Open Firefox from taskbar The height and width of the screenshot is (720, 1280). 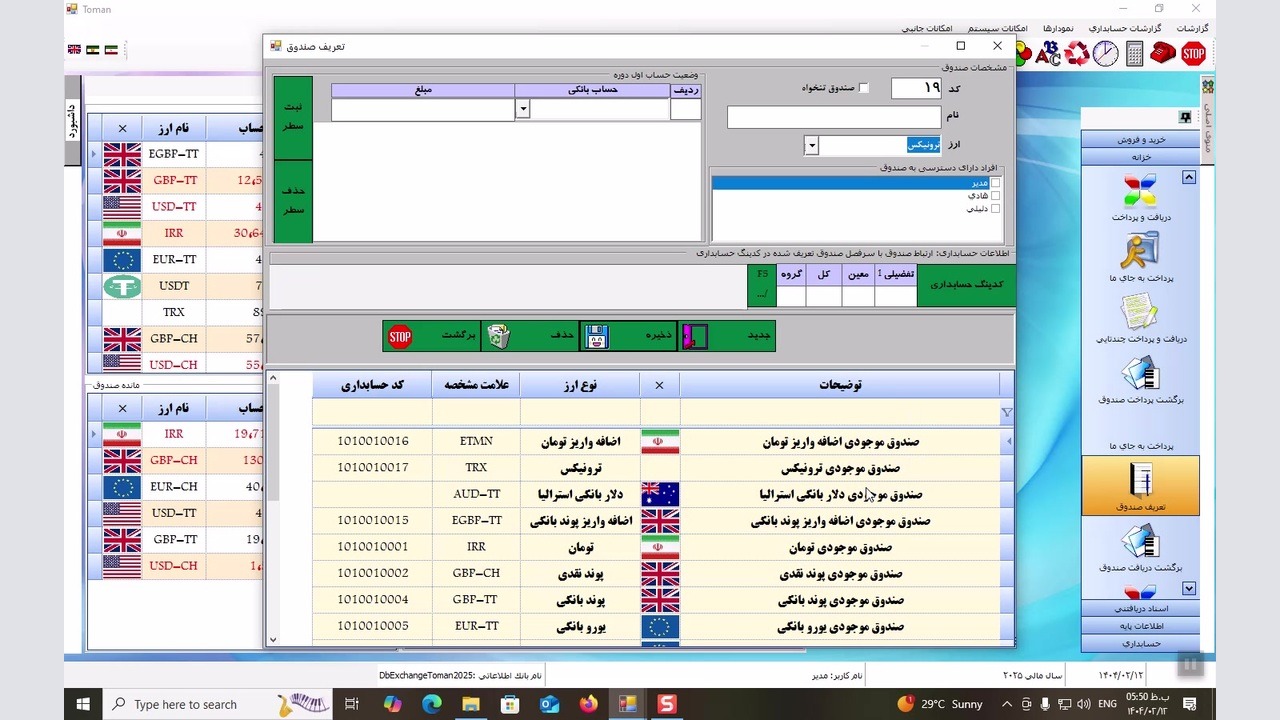click(588, 704)
